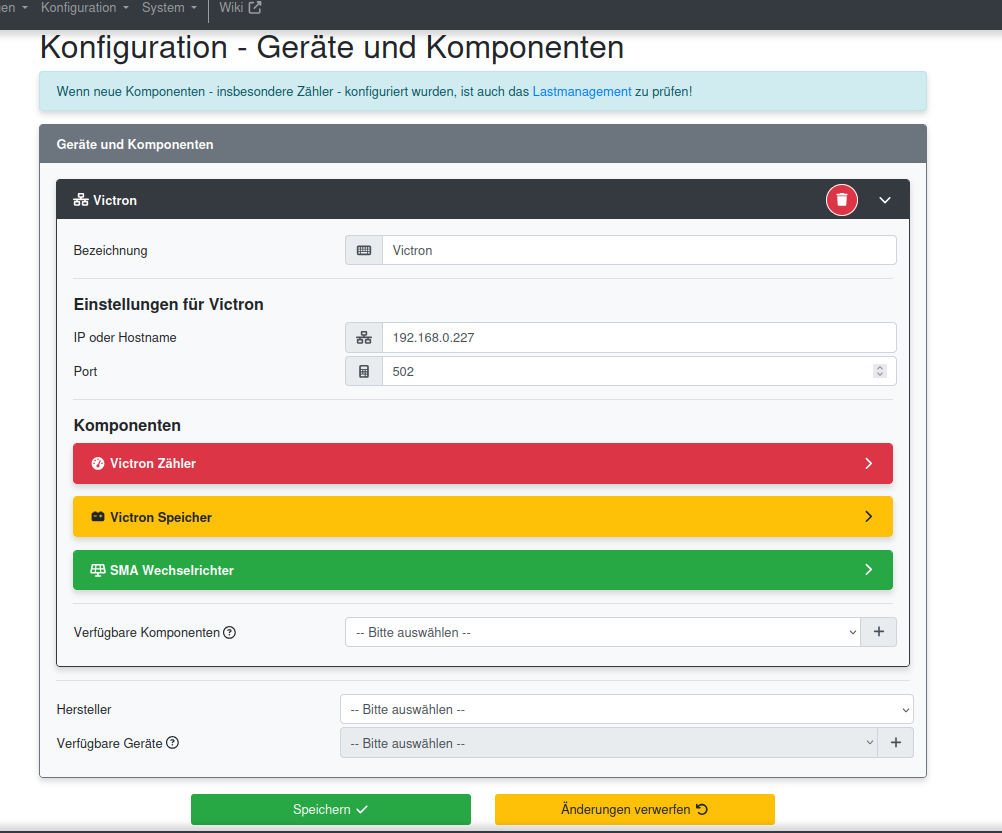The width and height of the screenshot is (1002, 833).
Task: Click Speichern button
Action: [x=331, y=809]
